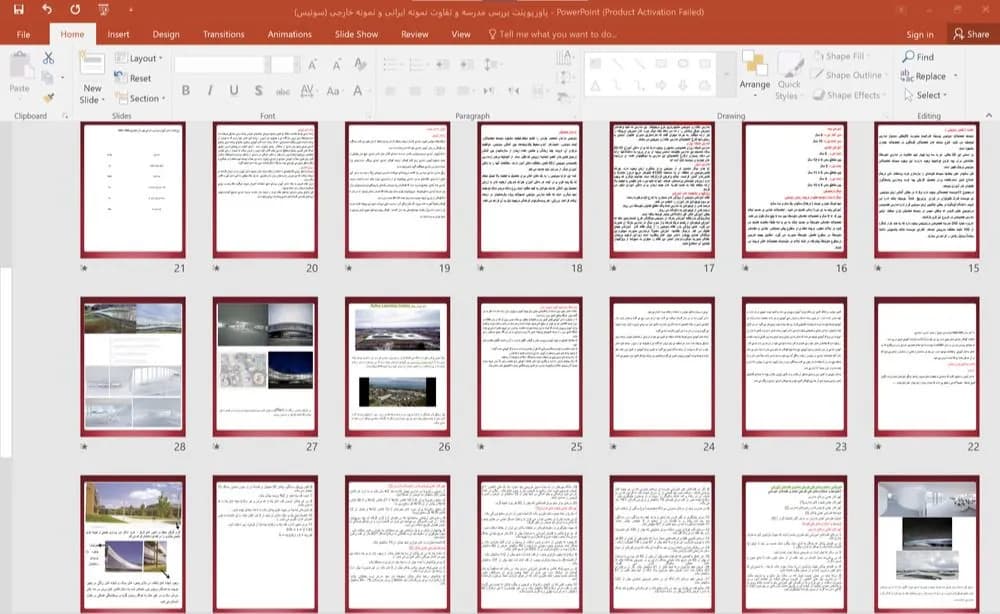Open the Slide Show tab
The image size is (1000, 614).
357,34
